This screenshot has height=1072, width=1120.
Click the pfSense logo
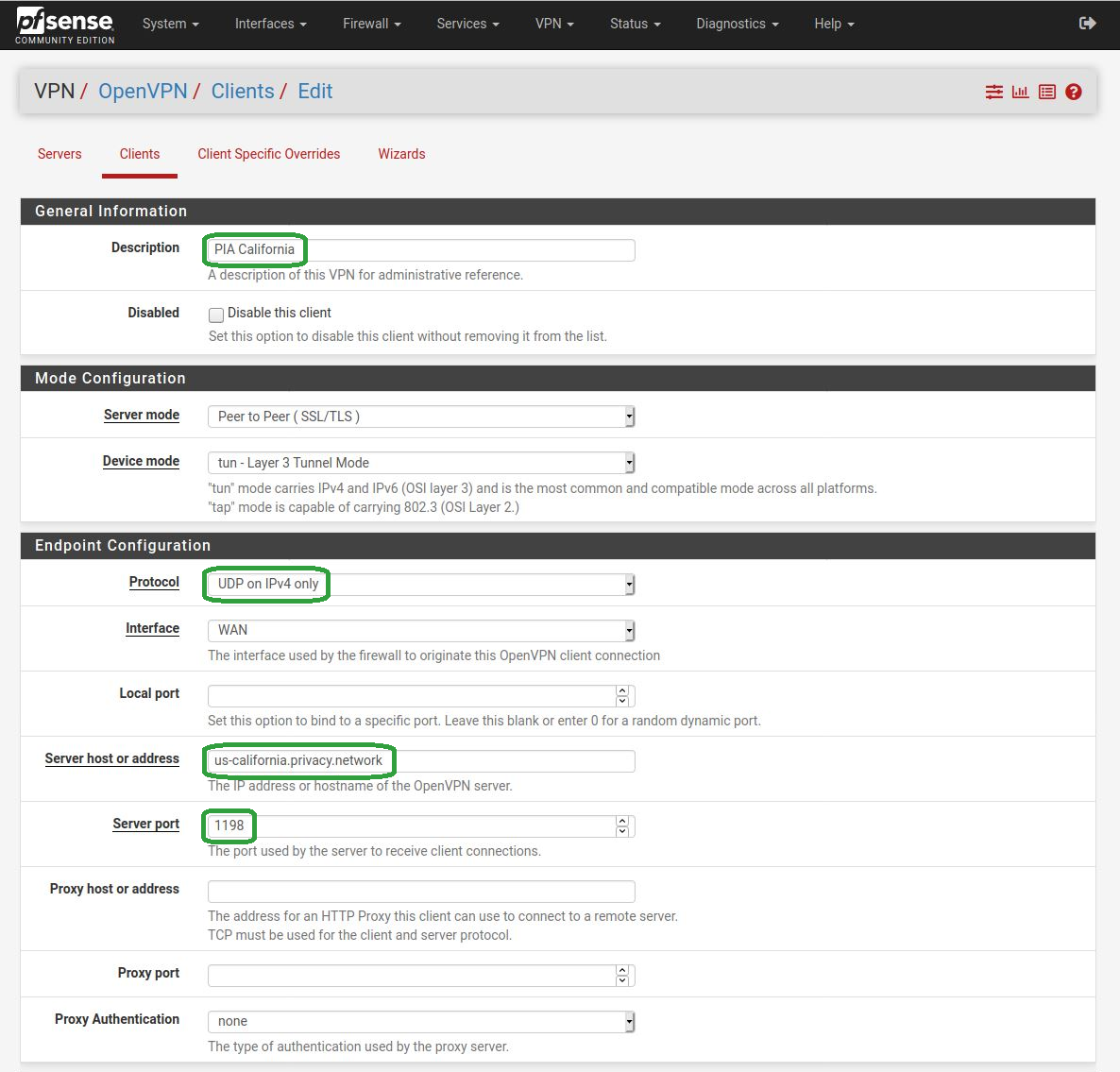(x=64, y=26)
